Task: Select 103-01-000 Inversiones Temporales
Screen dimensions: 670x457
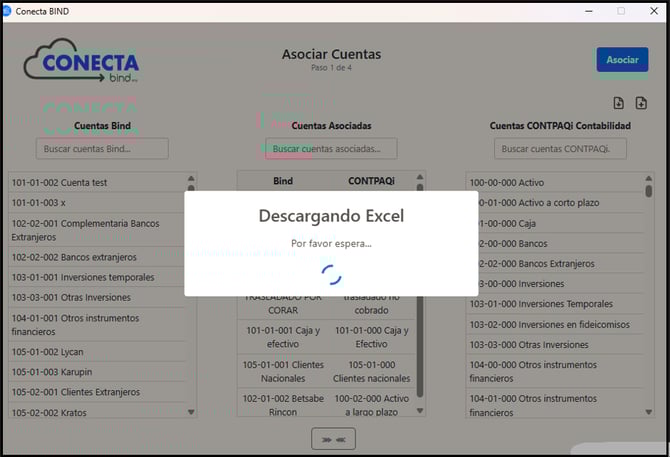Action: click(x=555, y=304)
